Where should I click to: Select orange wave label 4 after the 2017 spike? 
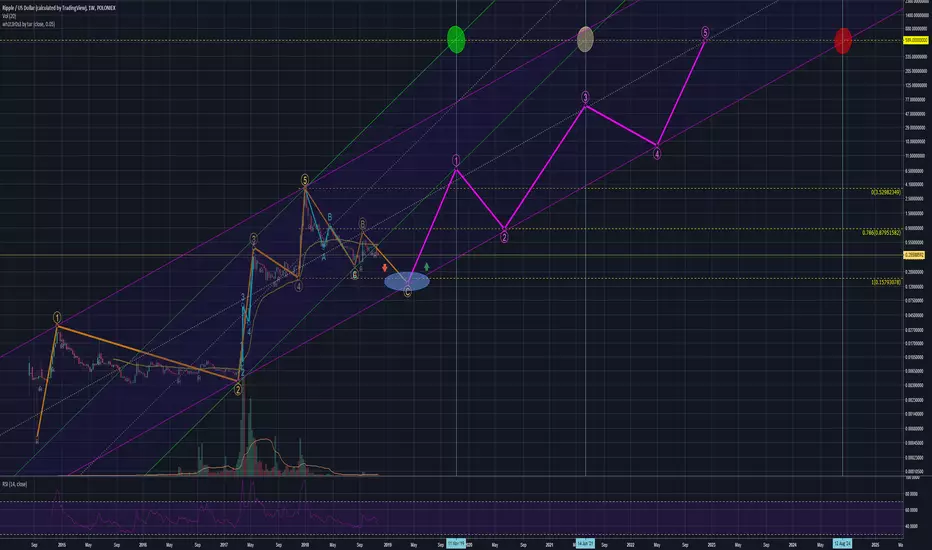pos(298,286)
